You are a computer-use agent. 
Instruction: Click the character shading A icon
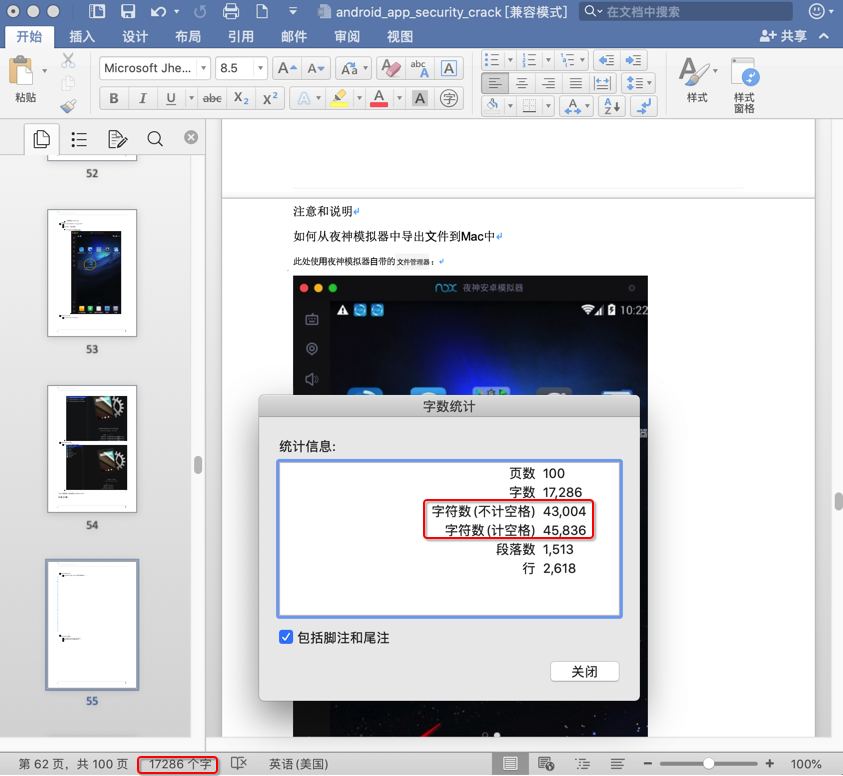pos(420,98)
